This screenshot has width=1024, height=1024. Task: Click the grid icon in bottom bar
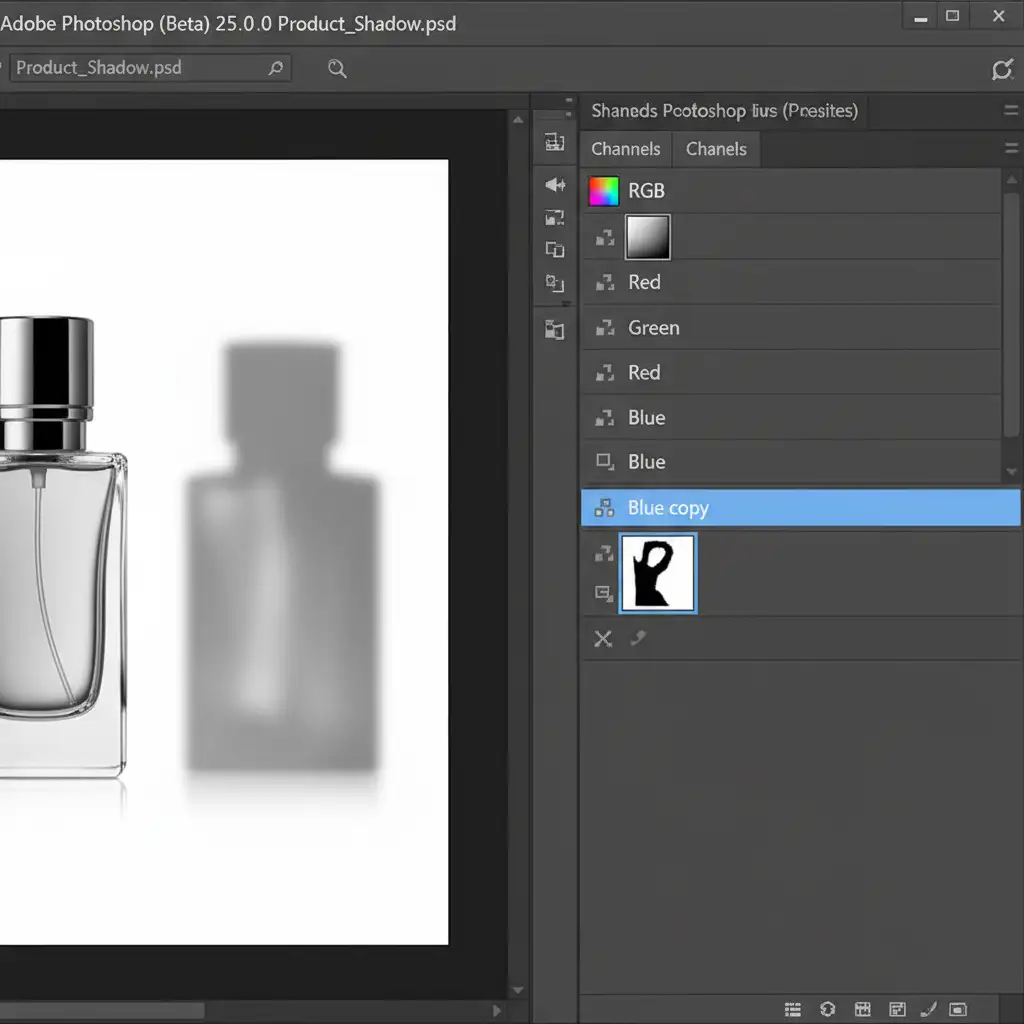click(x=862, y=1009)
